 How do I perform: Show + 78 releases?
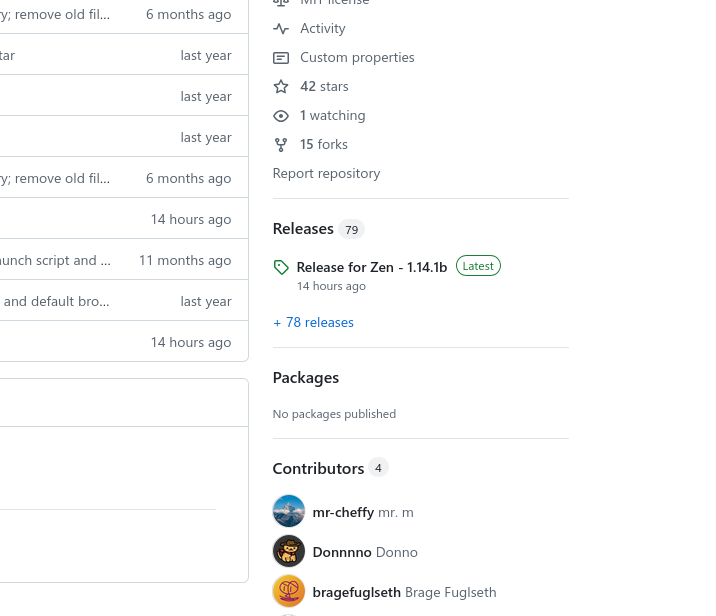(313, 322)
